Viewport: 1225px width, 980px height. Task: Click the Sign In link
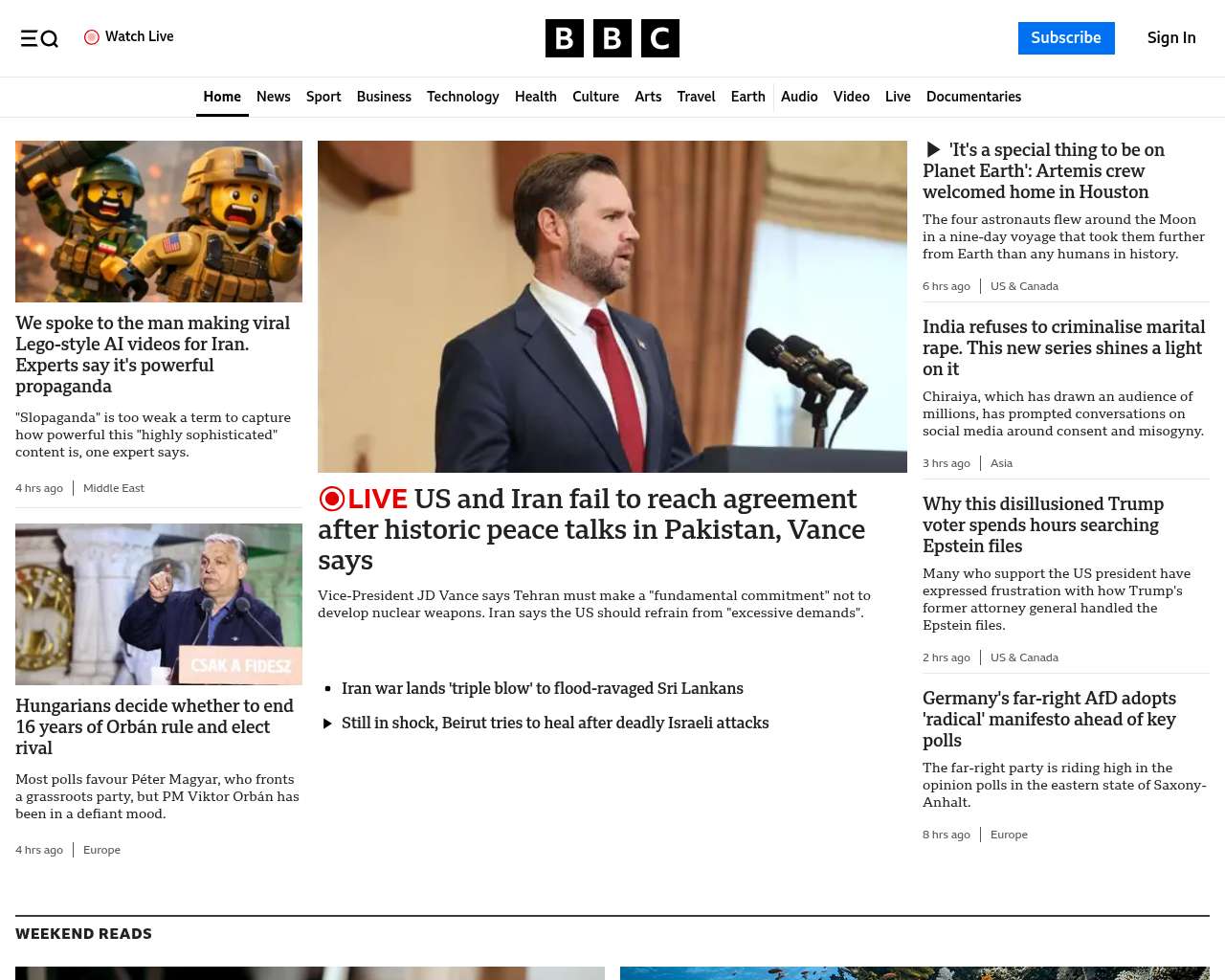[x=1170, y=38]
